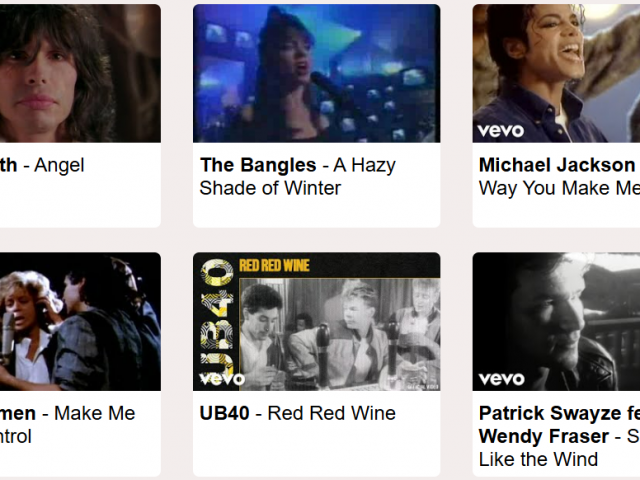Open The Bangles video thumbnail
Image resolution: width=640 pixels, height=480 pixels.
316,73
